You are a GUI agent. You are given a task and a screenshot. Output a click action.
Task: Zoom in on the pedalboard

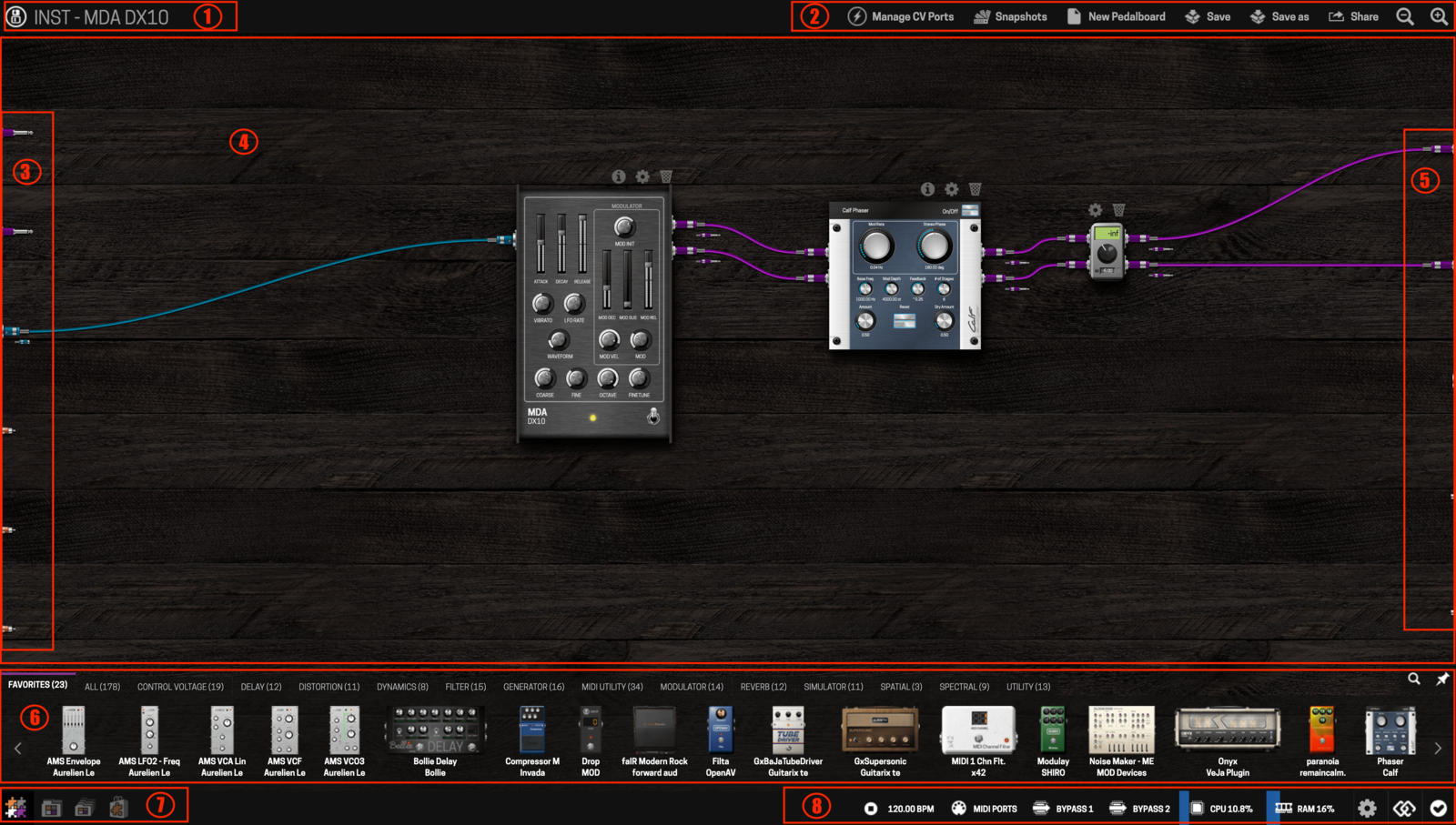(x=1439, y=16)
